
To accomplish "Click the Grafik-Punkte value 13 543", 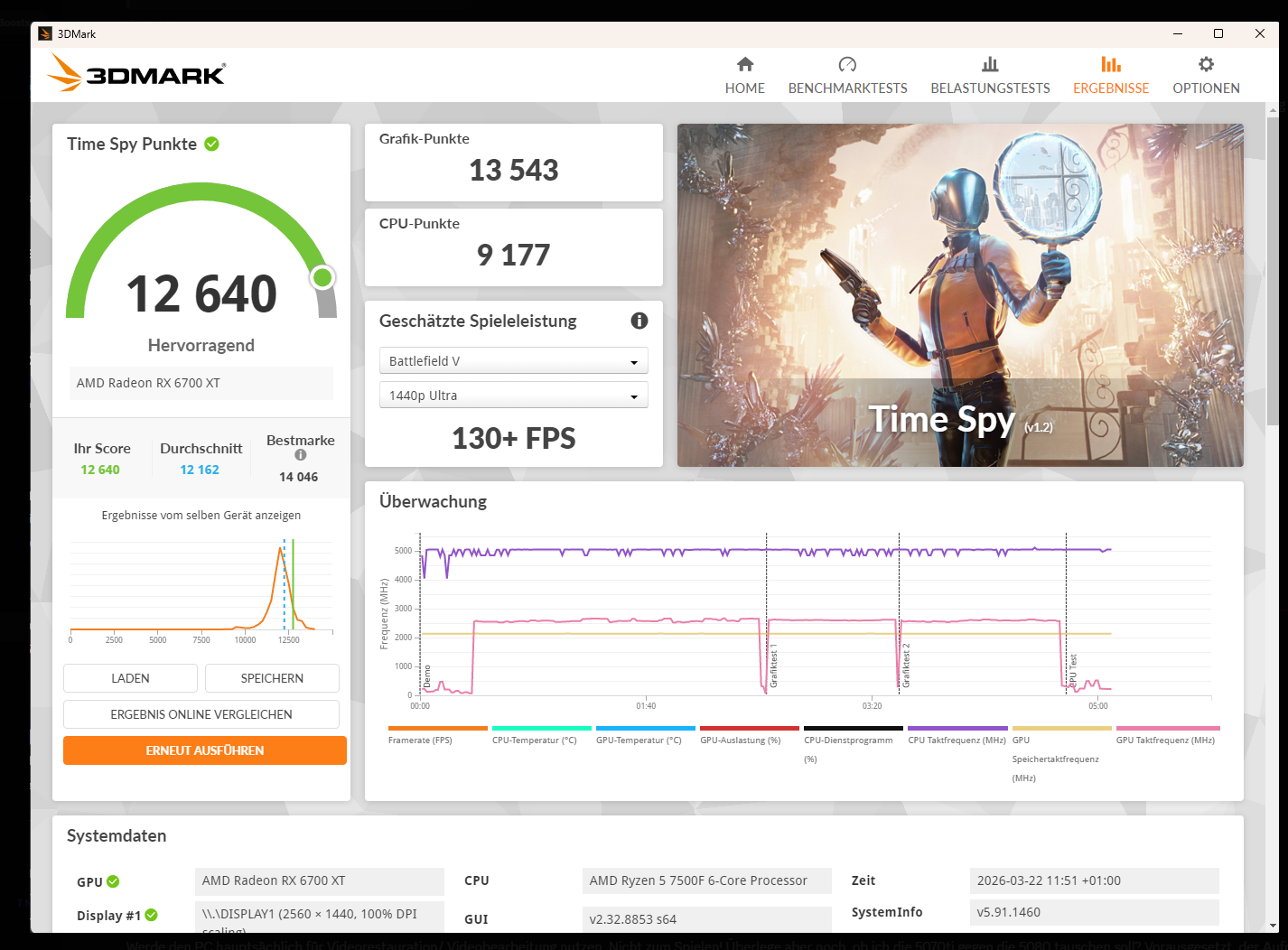I will (x=514, y=170).
